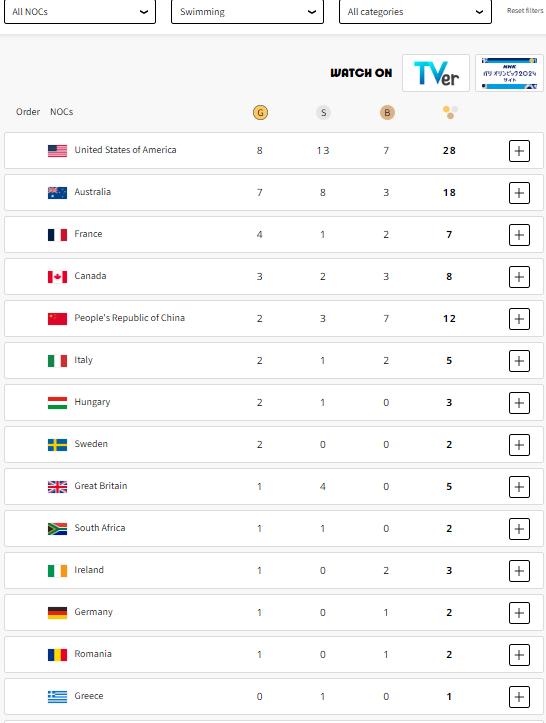The height and width of the screenshot is (723, 546).
Task: Open the All categories dropdown
Action: pos(415,12)
